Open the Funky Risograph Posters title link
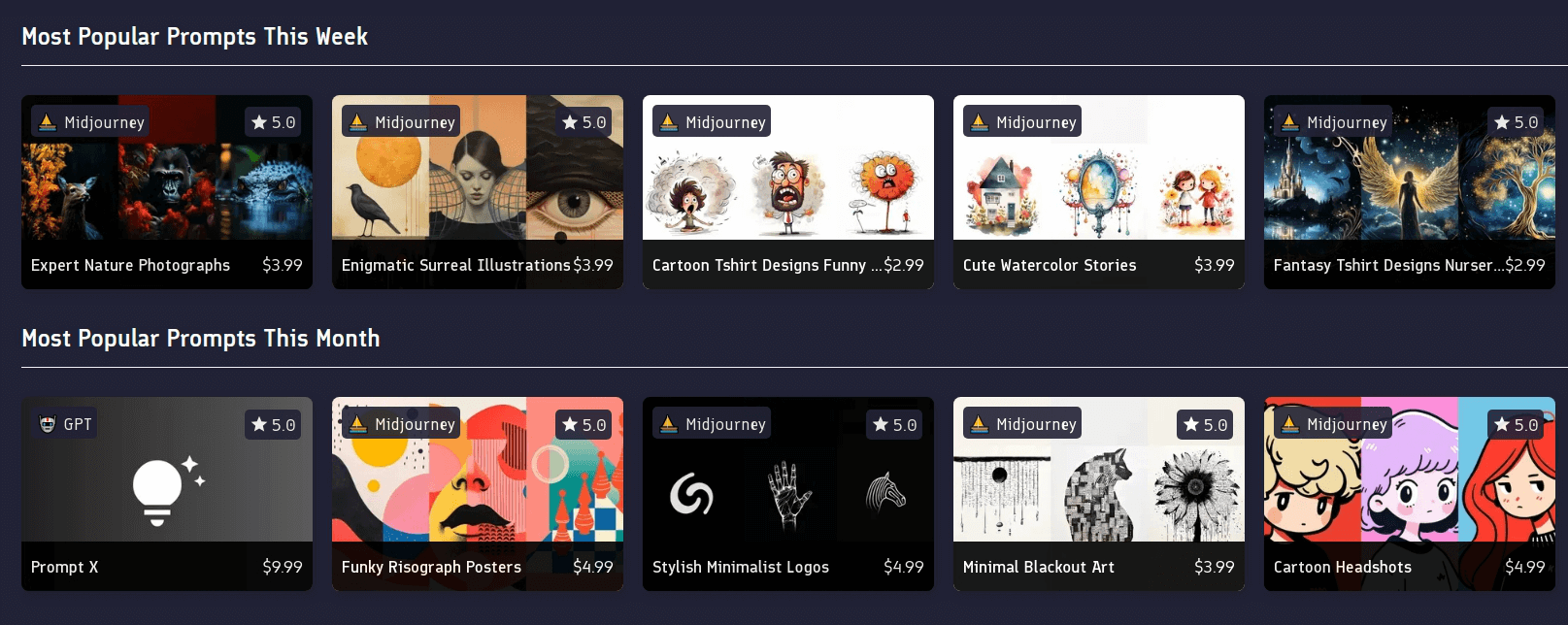1568x625 pixels. (x=431, y=567)
